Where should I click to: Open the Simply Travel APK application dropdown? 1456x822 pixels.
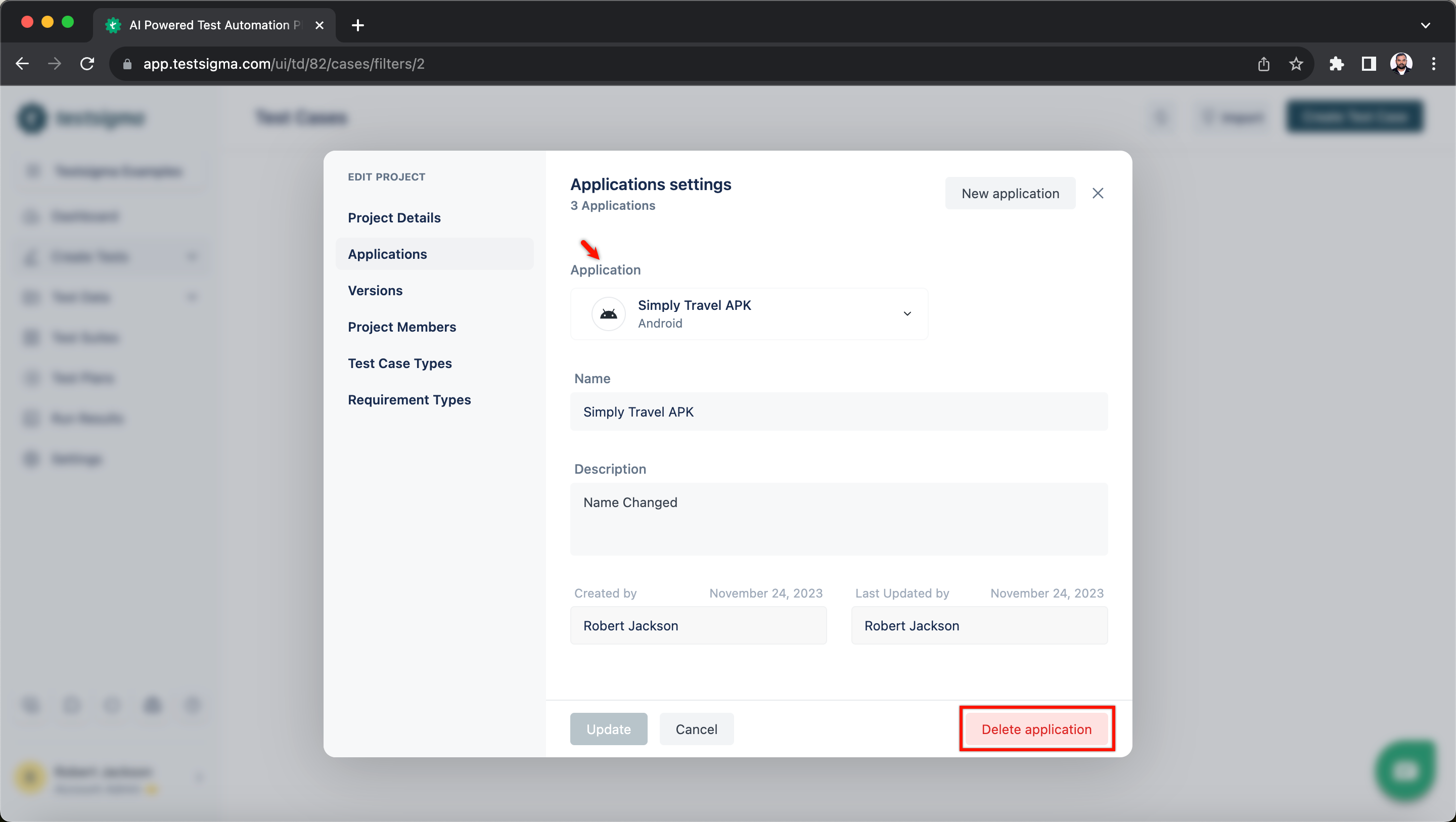[749, 314]
